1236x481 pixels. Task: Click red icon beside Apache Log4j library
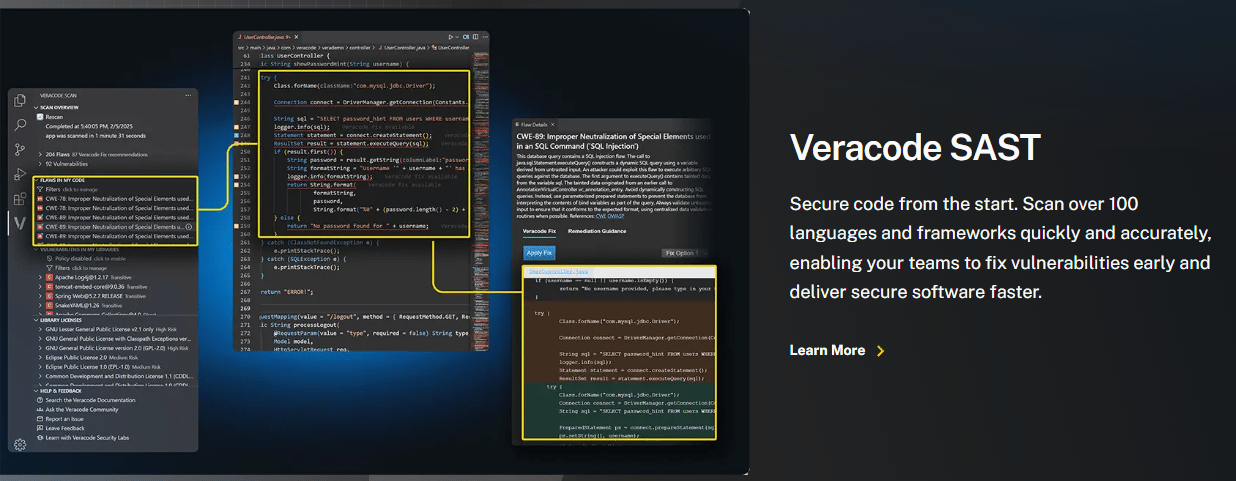[x=49, y=277]
